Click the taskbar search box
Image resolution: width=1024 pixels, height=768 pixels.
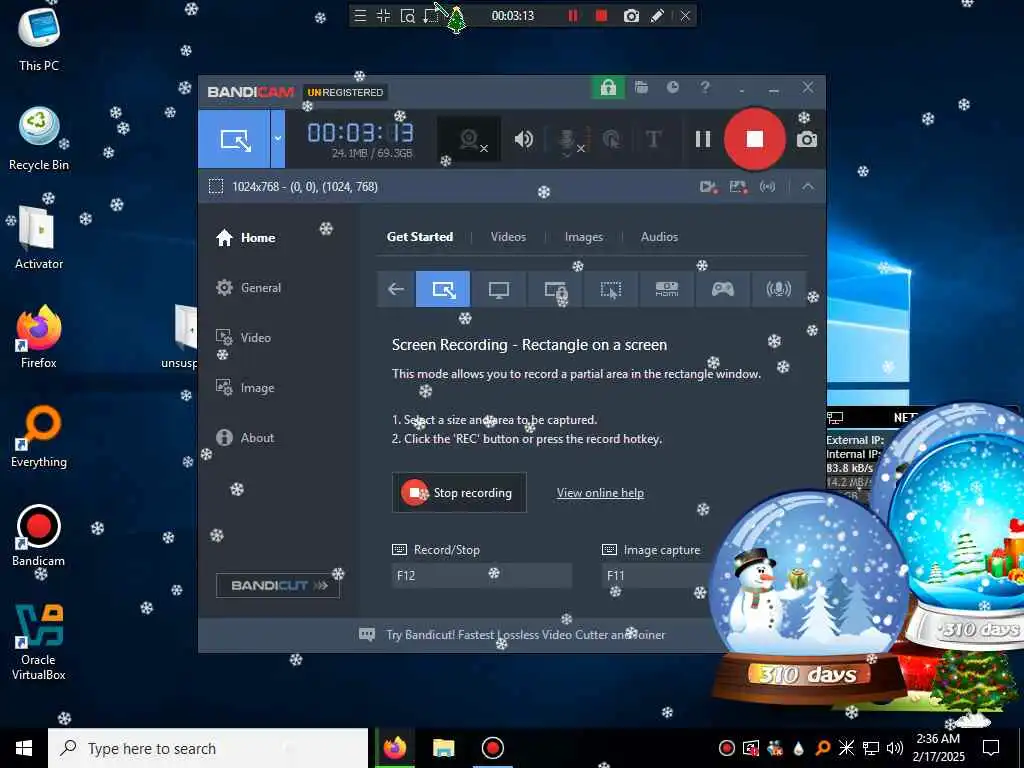208,748
